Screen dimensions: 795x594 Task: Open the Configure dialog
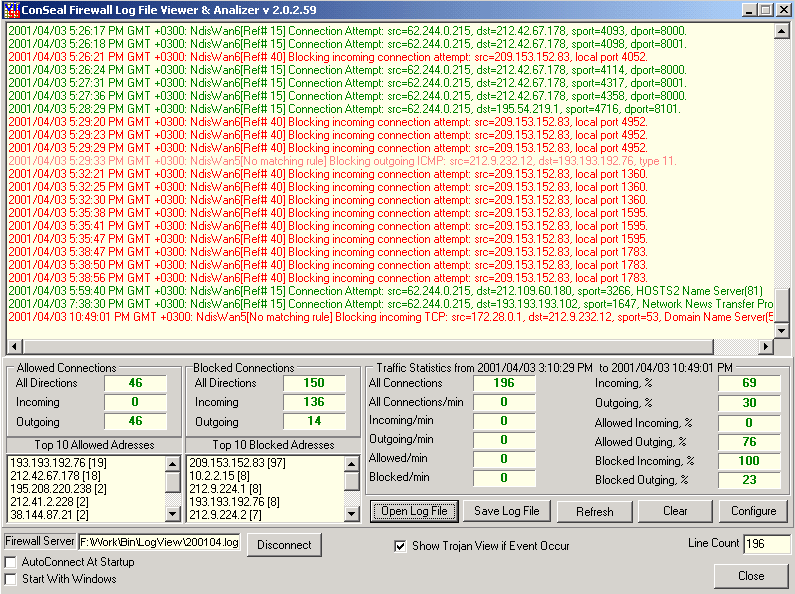click(x=753, y=511)
